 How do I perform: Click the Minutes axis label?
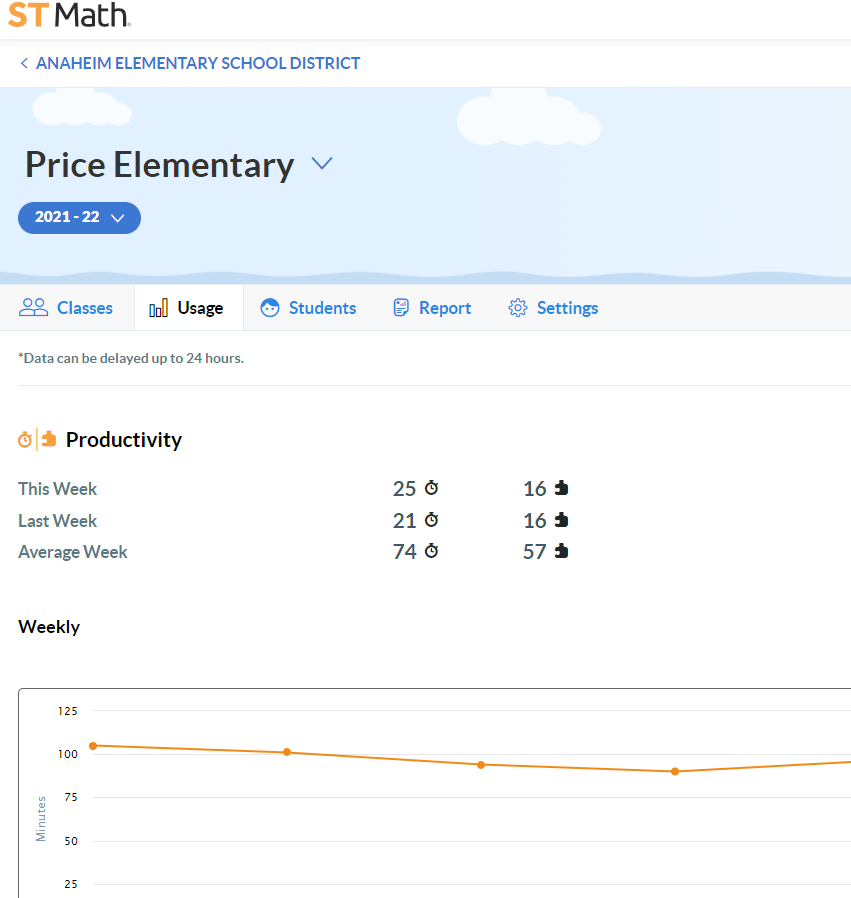(x=41, y=818)
